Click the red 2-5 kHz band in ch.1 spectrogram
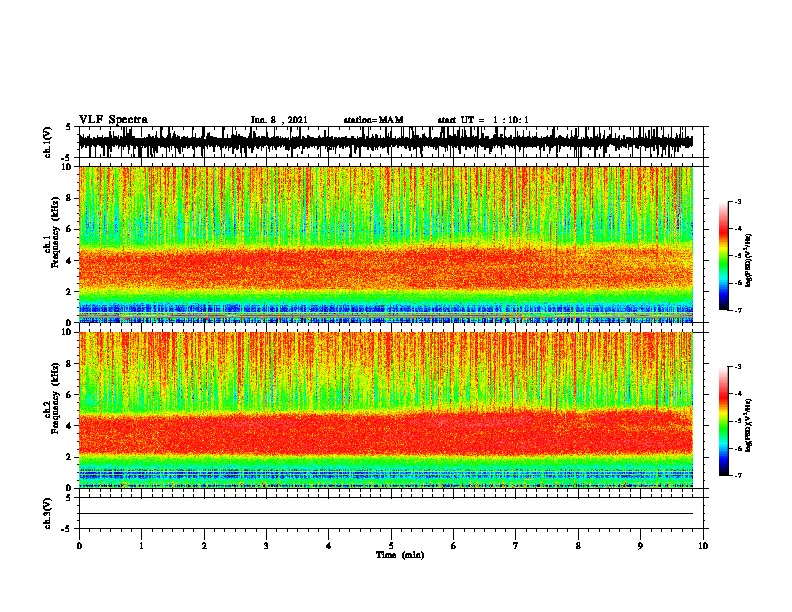The width and height of the screenshot is (792, 612). pos(385,268)
